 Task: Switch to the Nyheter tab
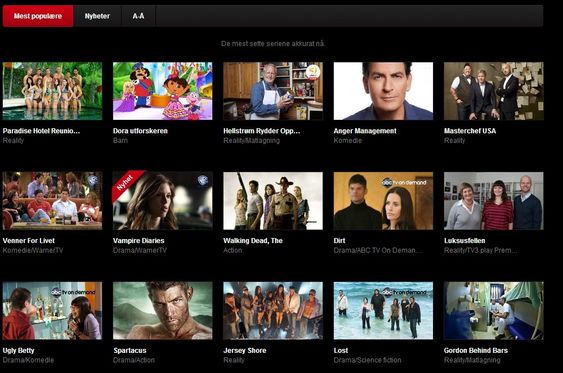tap(97, 16)
